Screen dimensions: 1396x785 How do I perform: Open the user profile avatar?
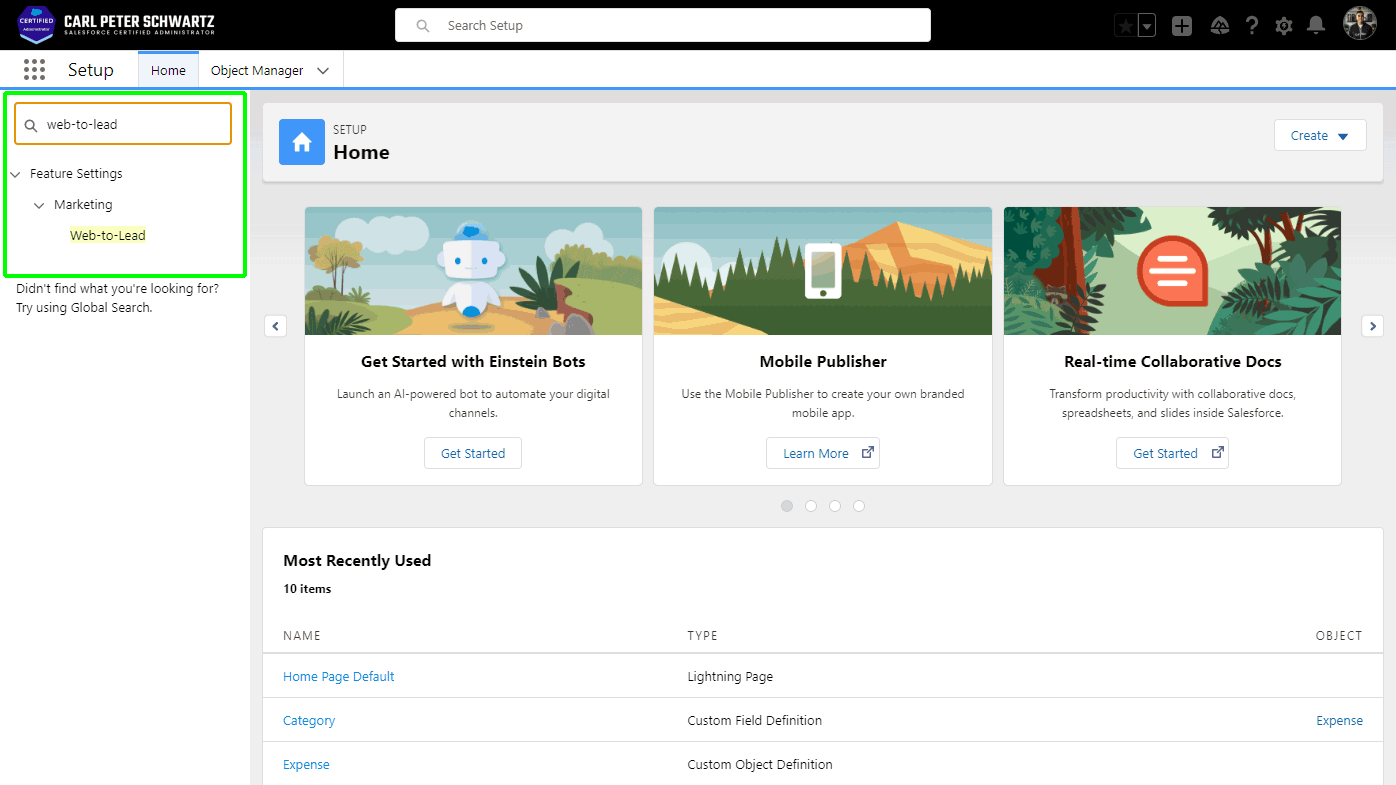click(x=1360, y=24)
